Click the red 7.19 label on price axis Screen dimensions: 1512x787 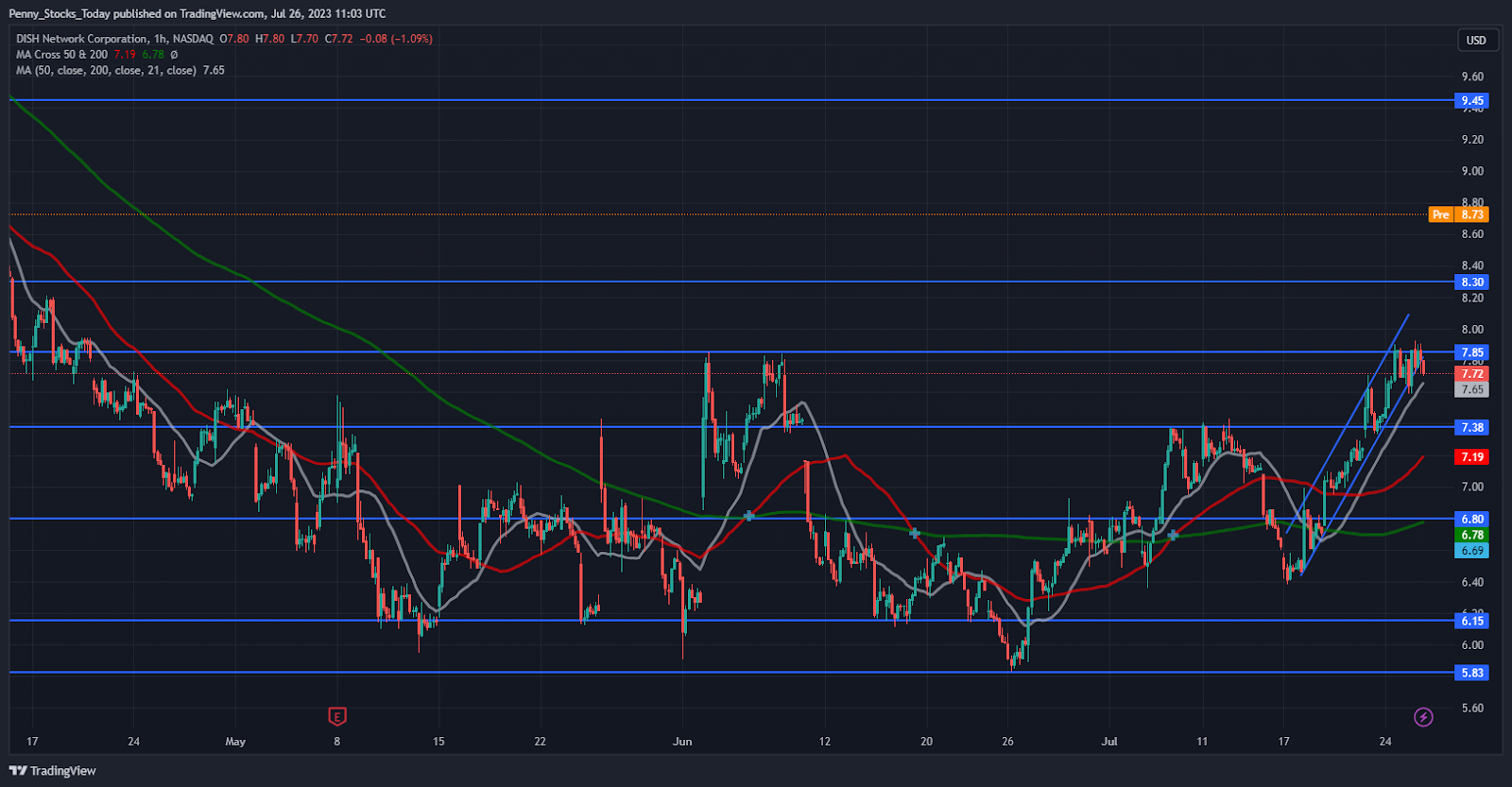point(1471,457)
